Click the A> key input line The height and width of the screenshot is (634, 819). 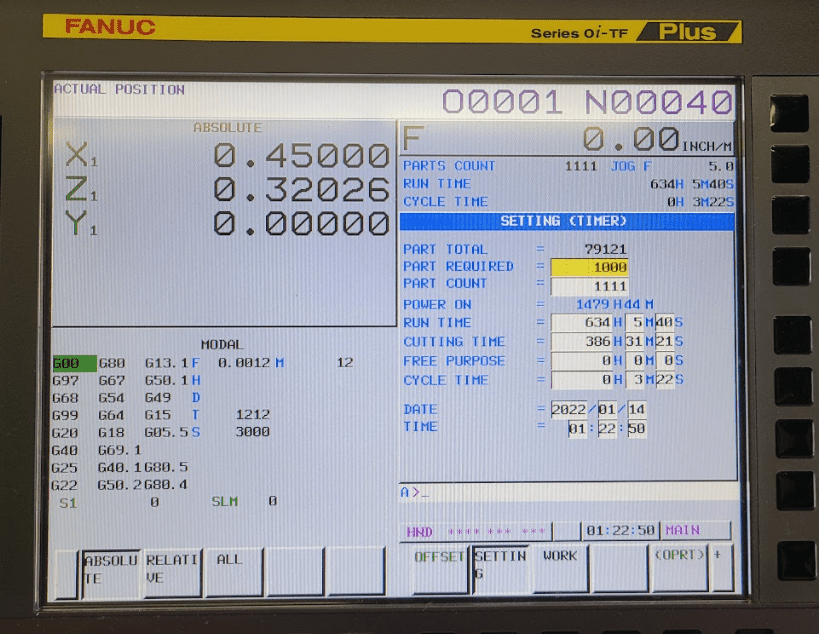[x=568, y=492]
